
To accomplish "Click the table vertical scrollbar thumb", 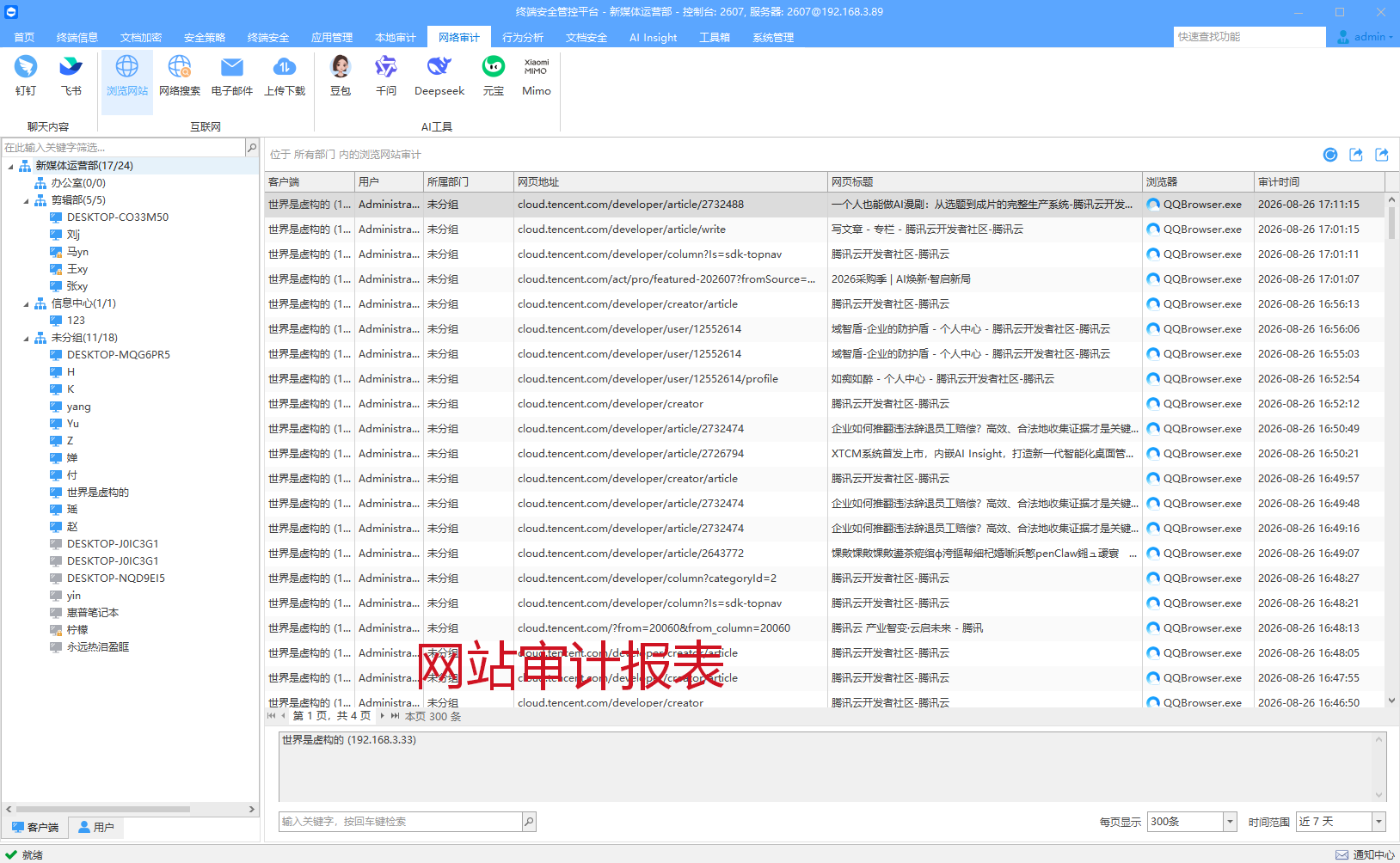I will click(1391, 222).
